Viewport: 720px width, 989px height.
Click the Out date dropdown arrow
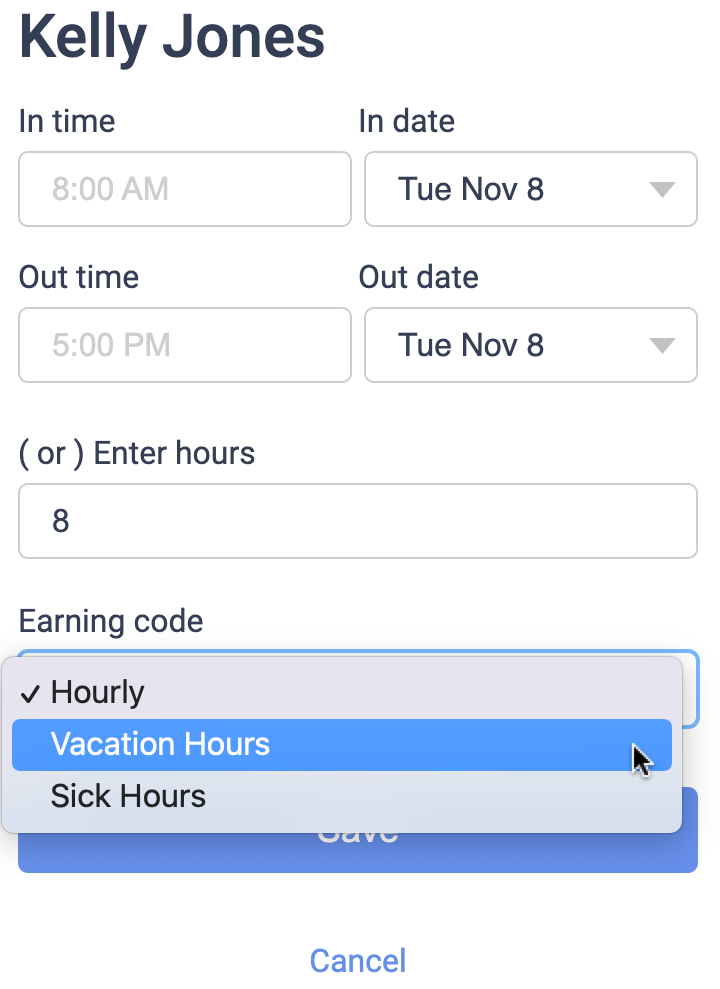(662, 345)
